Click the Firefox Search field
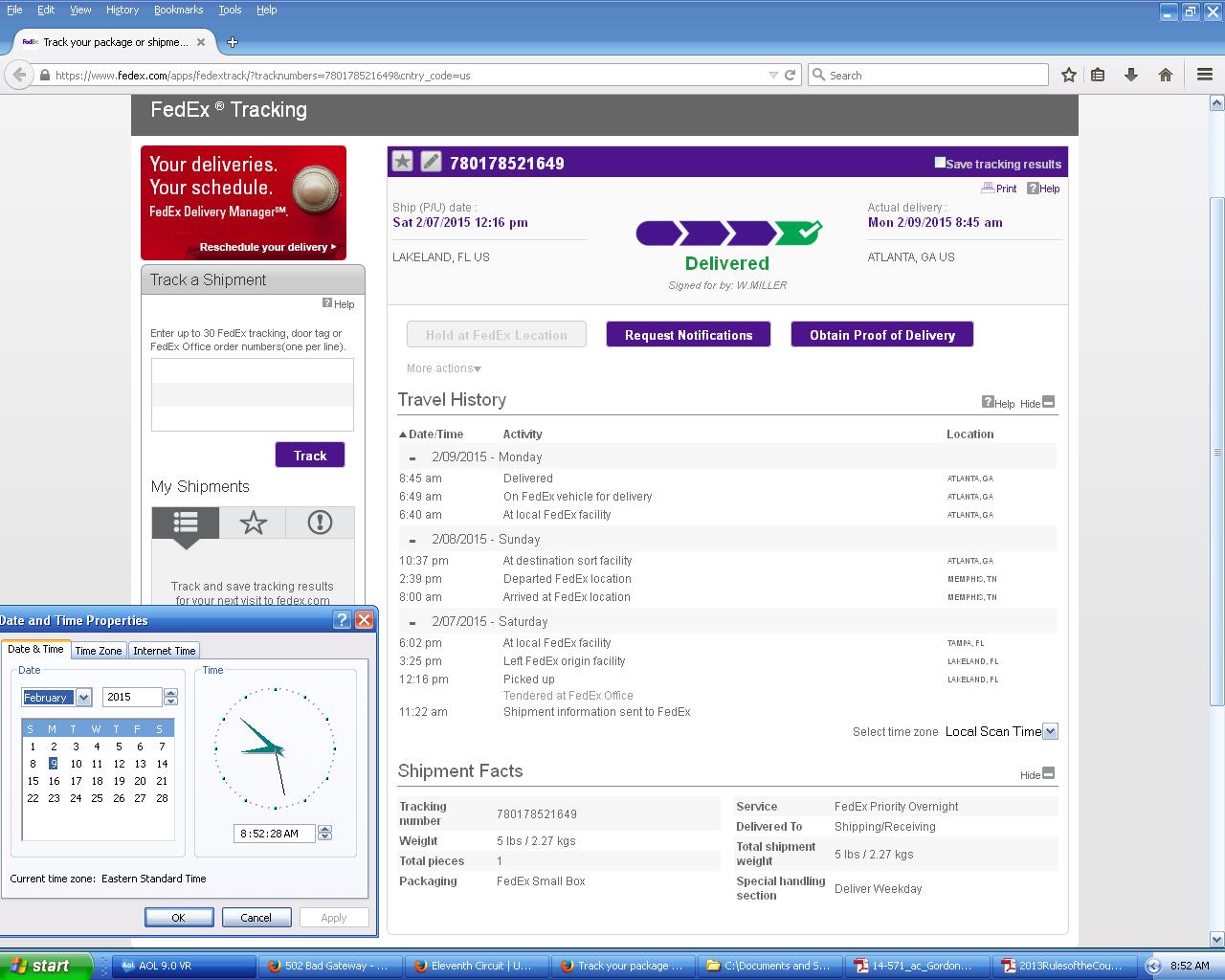The height and width of the screenshot is (980, 1225). click(928, 75)
